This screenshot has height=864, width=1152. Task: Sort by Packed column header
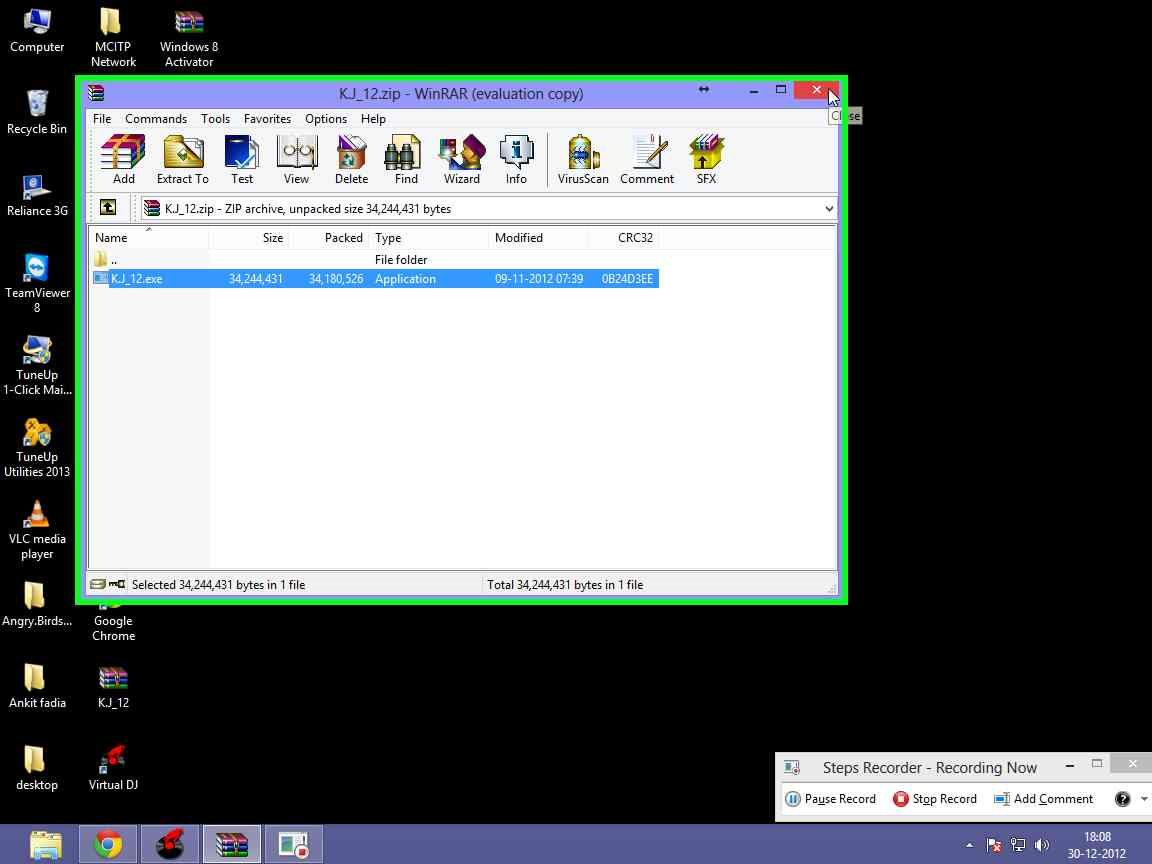[x=330, y=237]
